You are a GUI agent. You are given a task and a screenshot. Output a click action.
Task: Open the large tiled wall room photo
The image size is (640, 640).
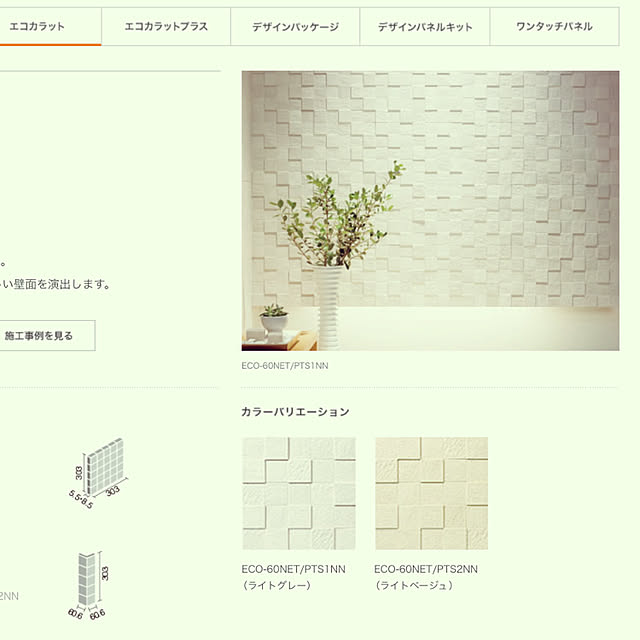pos(430,211)
